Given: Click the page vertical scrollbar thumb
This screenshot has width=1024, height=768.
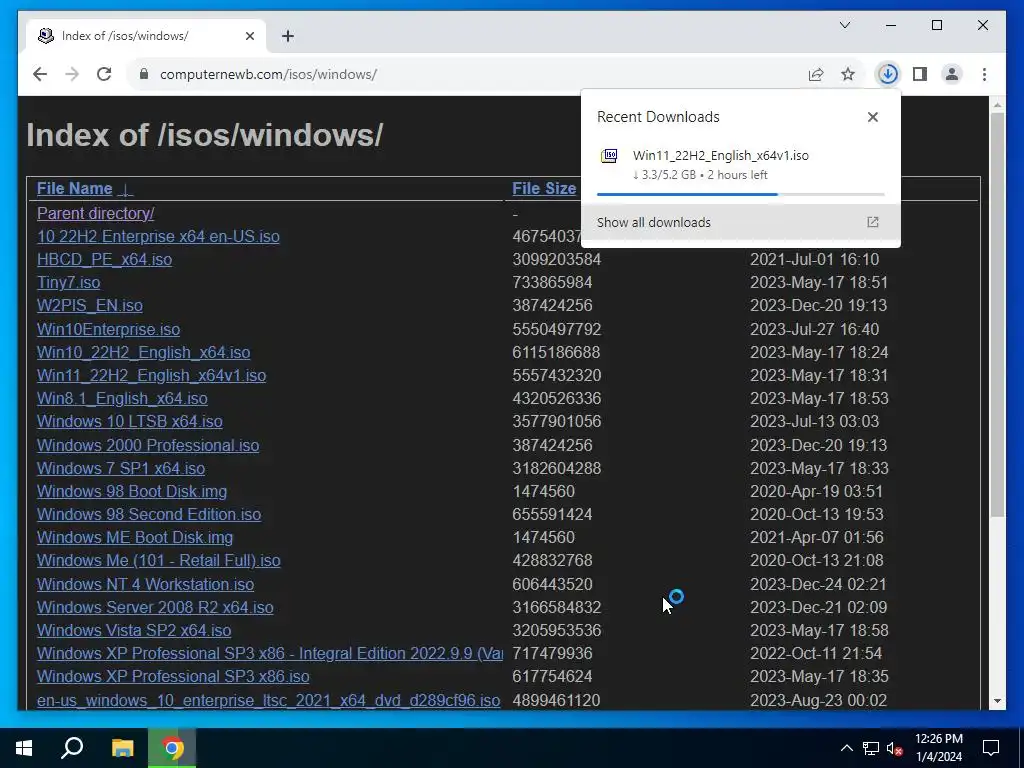Looking at the screenshot, I should point(997,315).
